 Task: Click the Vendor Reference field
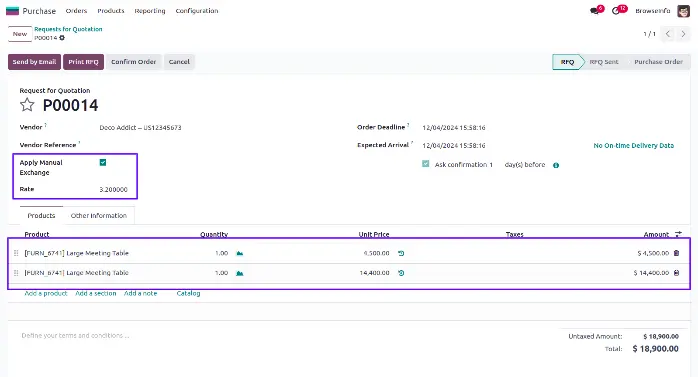(x=220, y=145)
